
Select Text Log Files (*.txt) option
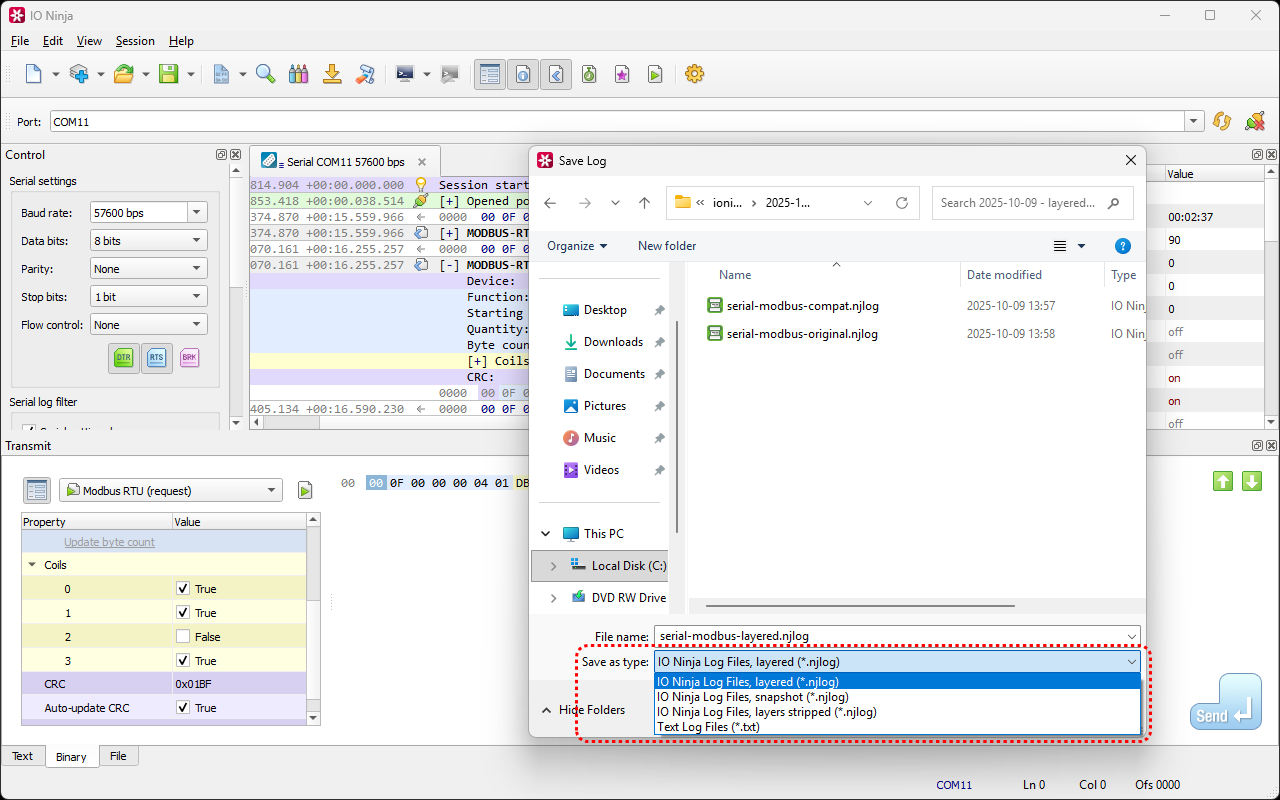[708, 727]
